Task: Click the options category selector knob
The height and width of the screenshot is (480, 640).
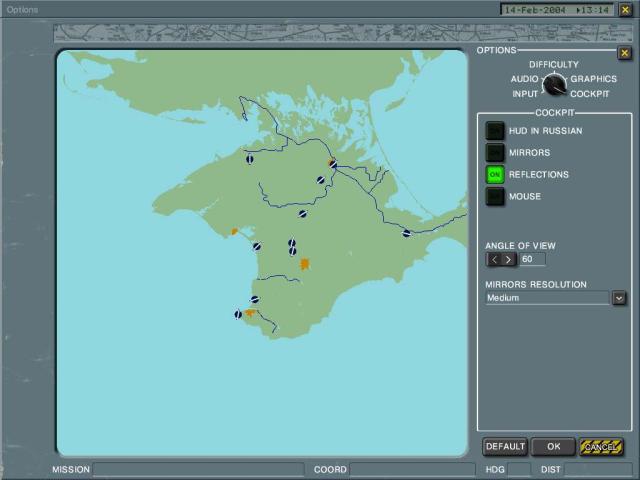Action: (554, 85)
